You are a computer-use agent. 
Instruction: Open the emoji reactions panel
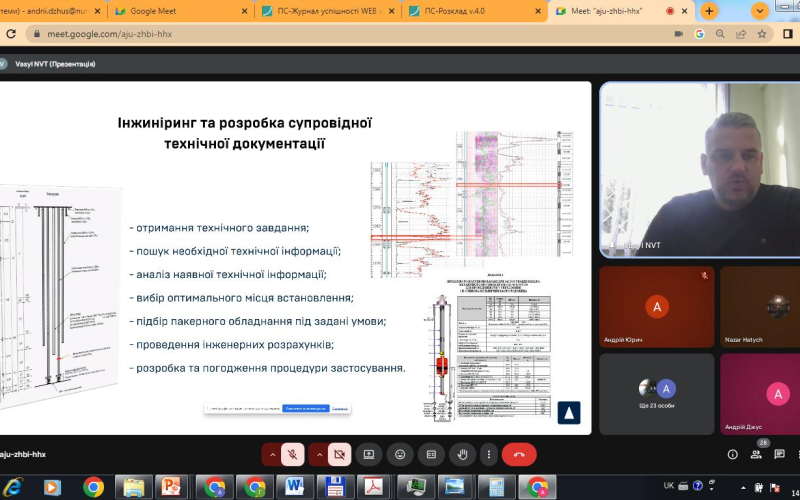point(400,454)
